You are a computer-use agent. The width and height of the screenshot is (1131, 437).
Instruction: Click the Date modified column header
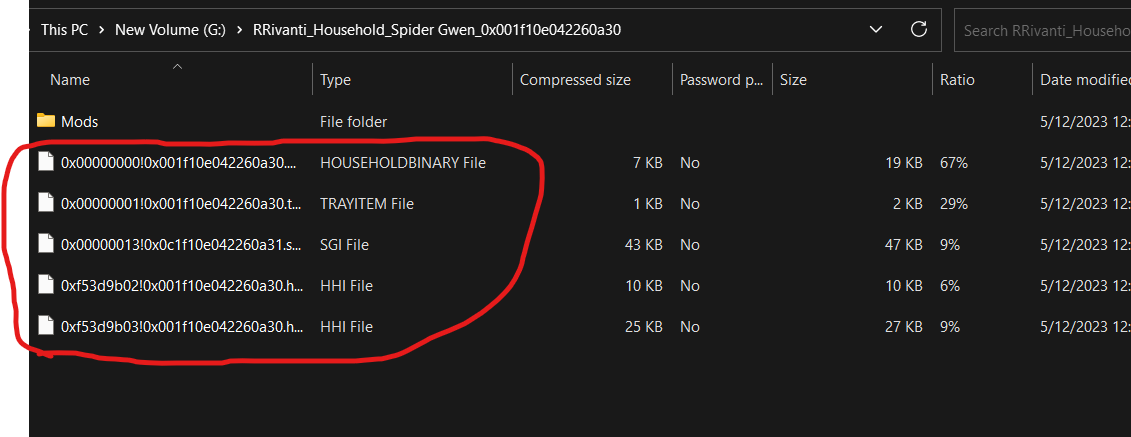point(1085,80)
